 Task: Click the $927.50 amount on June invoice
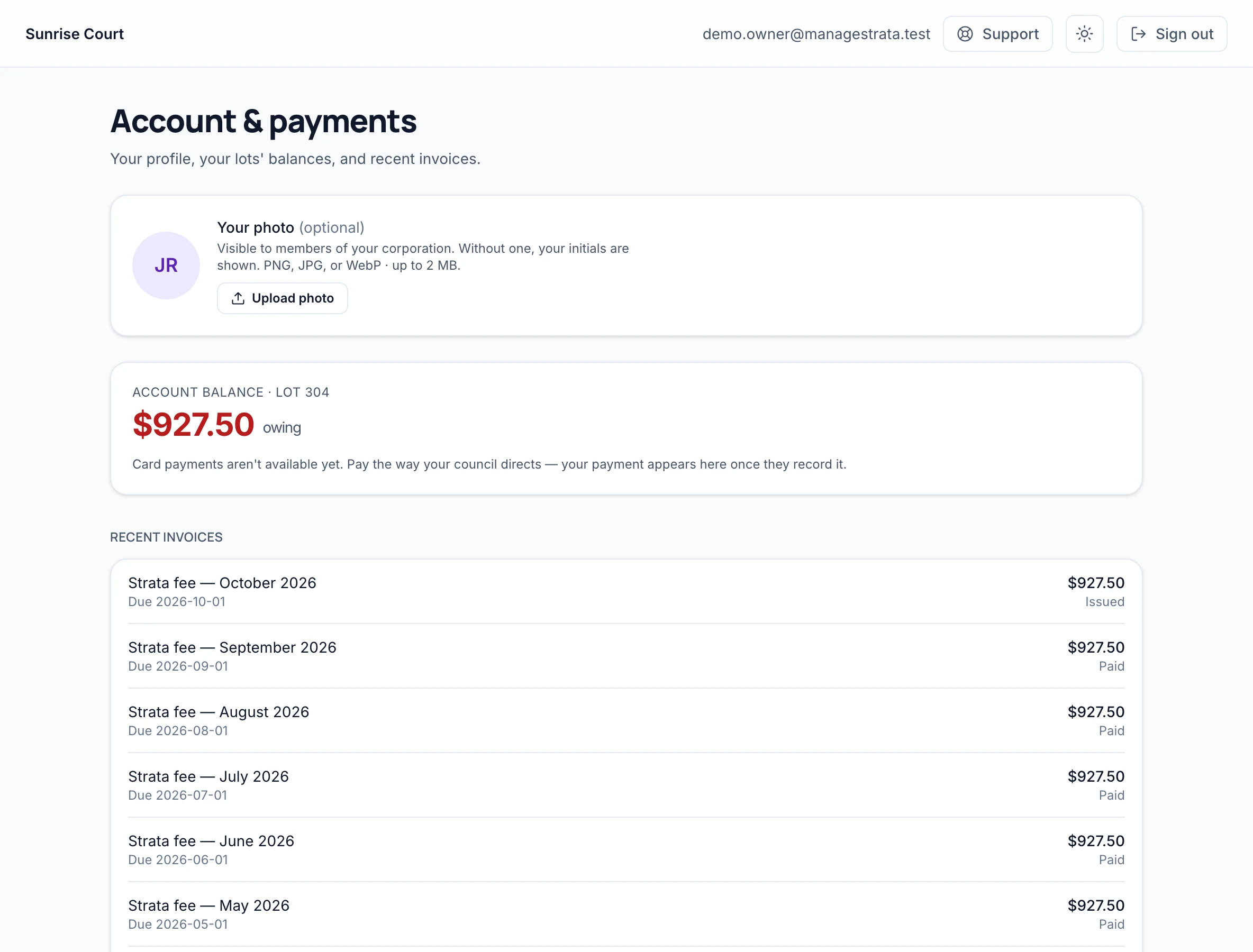click(x=1096, y=841)
